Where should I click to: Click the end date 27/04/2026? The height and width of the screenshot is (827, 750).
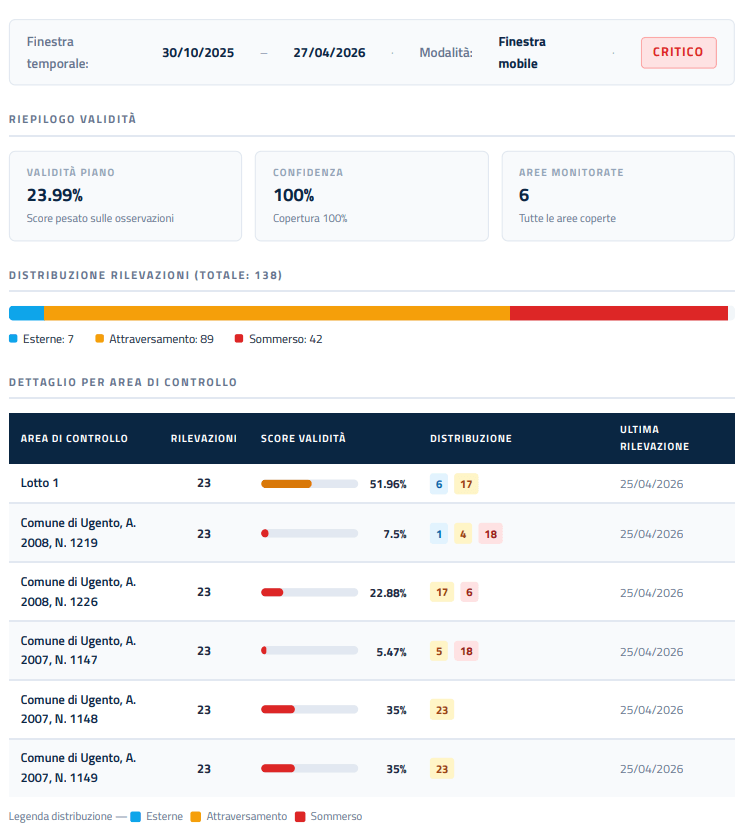329,52
